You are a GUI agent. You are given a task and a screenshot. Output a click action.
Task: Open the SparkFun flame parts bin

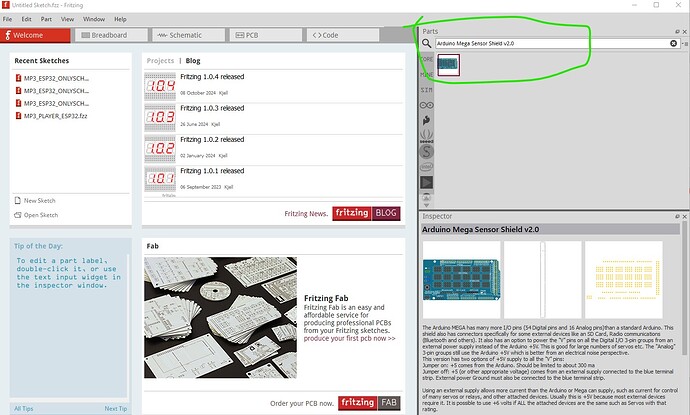pyautogui.click(x=426, y=120)
